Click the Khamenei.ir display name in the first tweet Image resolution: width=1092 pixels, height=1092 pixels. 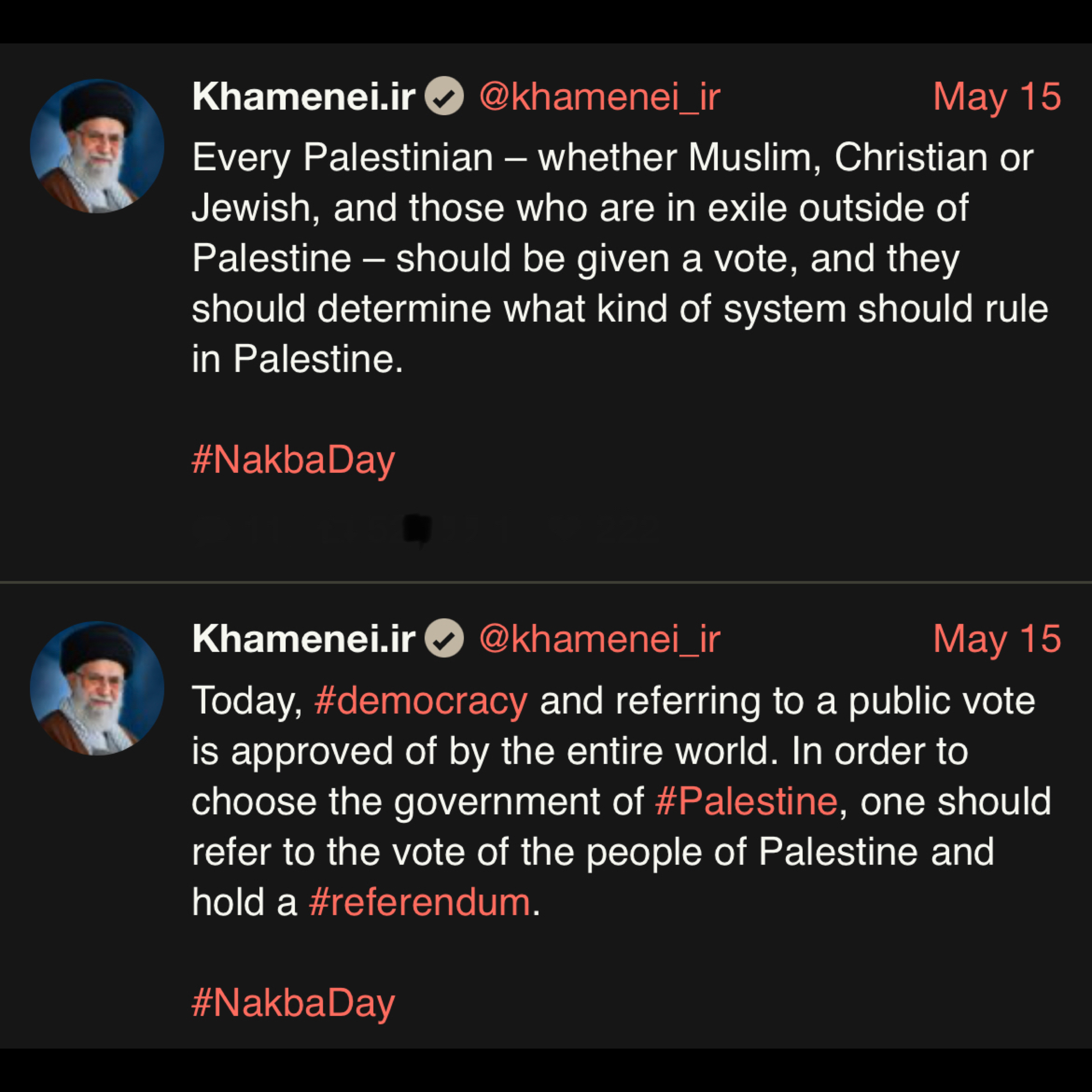click(x=303, y=96)
